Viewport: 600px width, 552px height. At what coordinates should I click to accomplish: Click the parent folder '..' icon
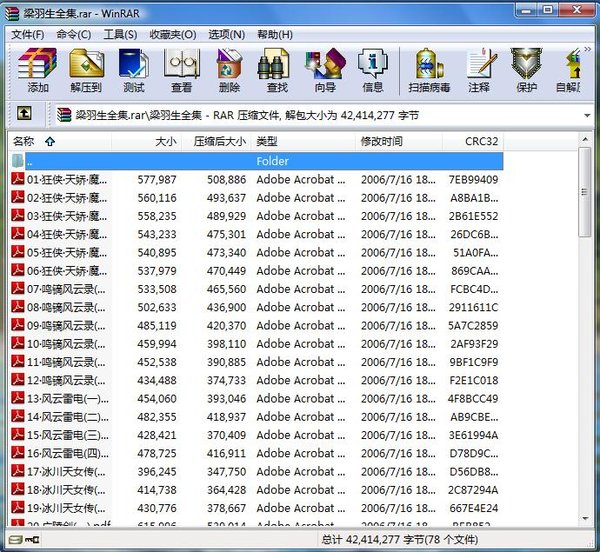coord(18,161)
